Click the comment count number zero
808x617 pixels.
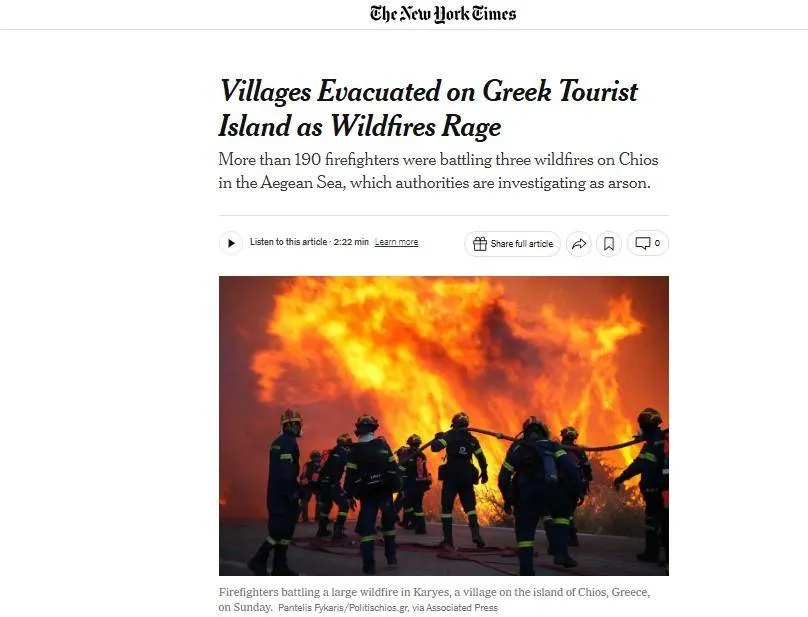(657, 243)
